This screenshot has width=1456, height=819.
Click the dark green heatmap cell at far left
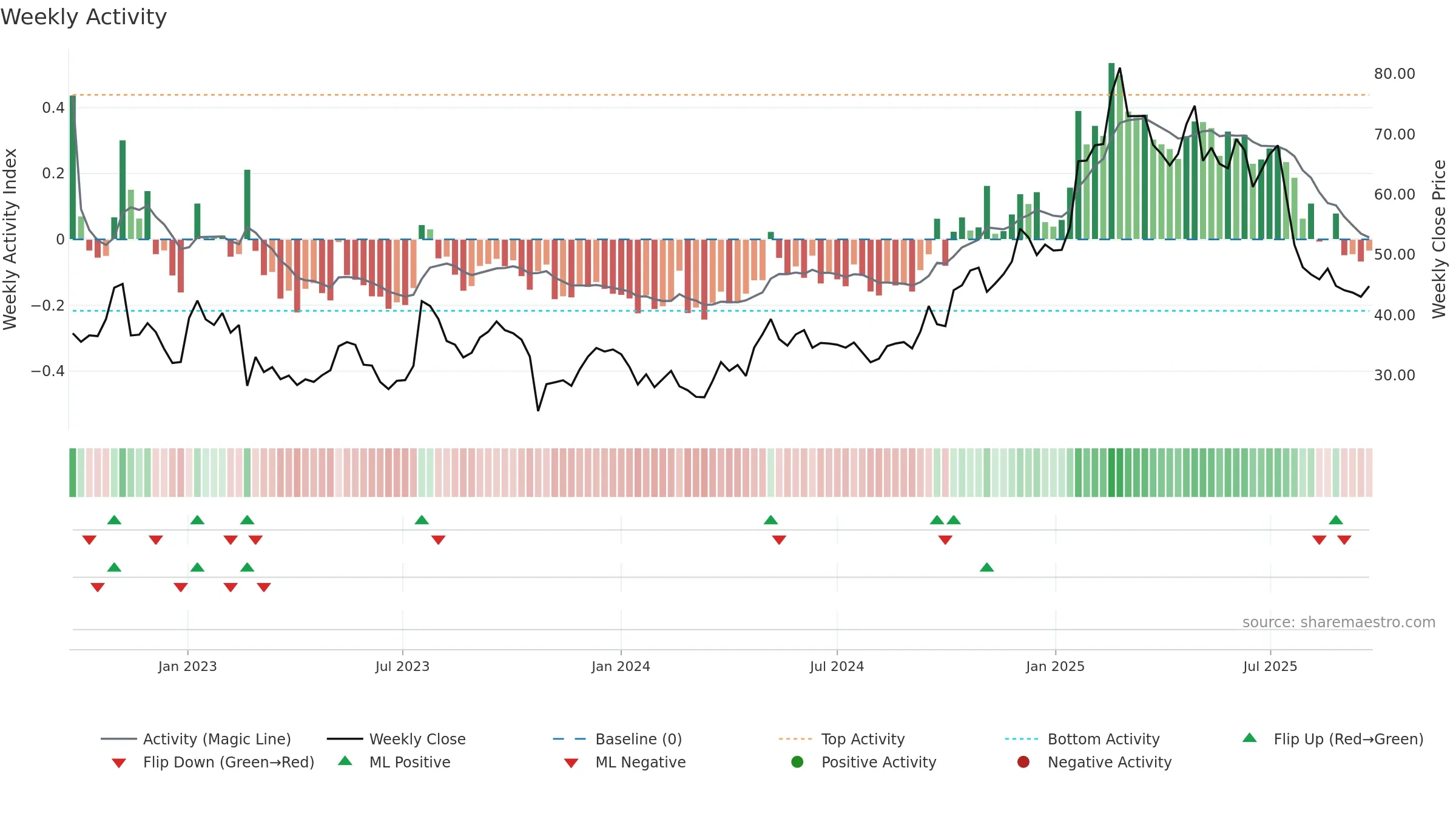(73, 473)
